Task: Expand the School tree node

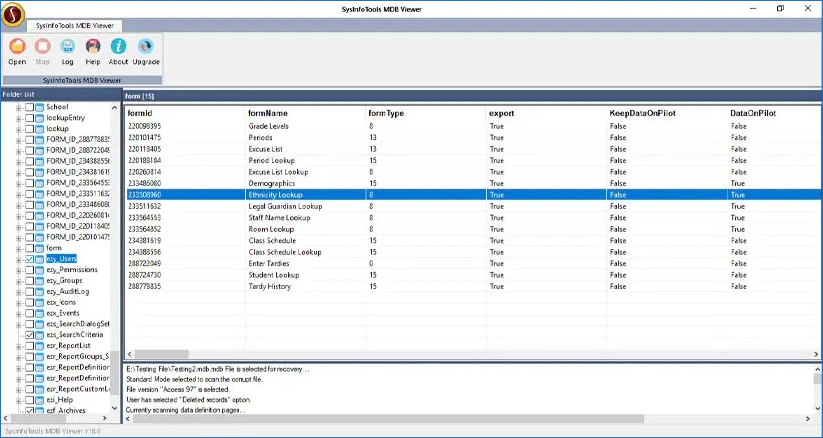Action: [19, 107]
